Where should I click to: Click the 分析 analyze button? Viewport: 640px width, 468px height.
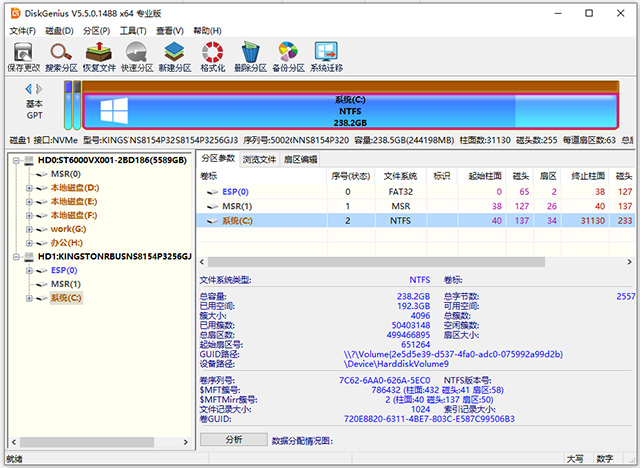point(234,439)
